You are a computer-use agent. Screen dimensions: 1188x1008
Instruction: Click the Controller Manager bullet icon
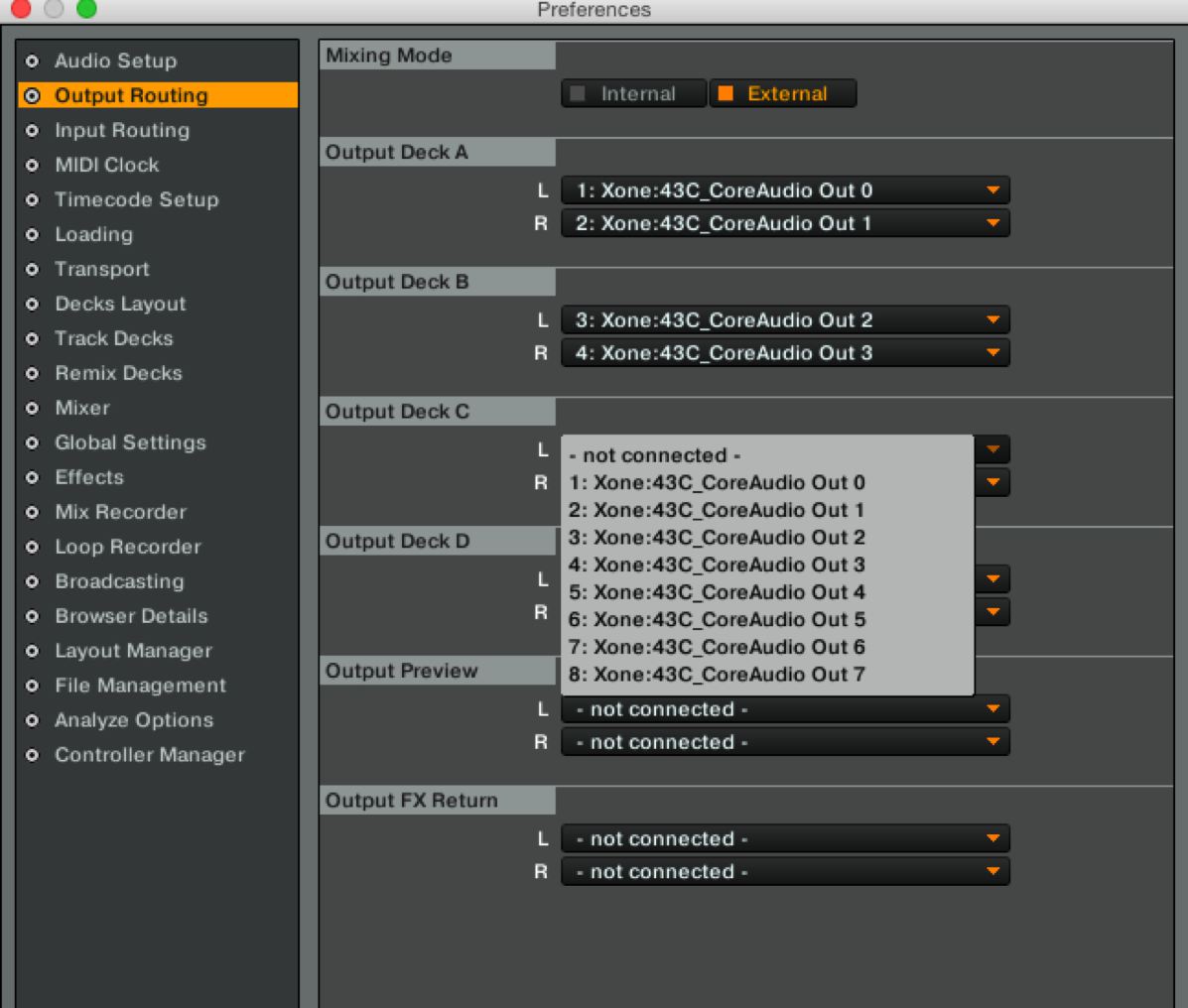[x=32, y=756]
